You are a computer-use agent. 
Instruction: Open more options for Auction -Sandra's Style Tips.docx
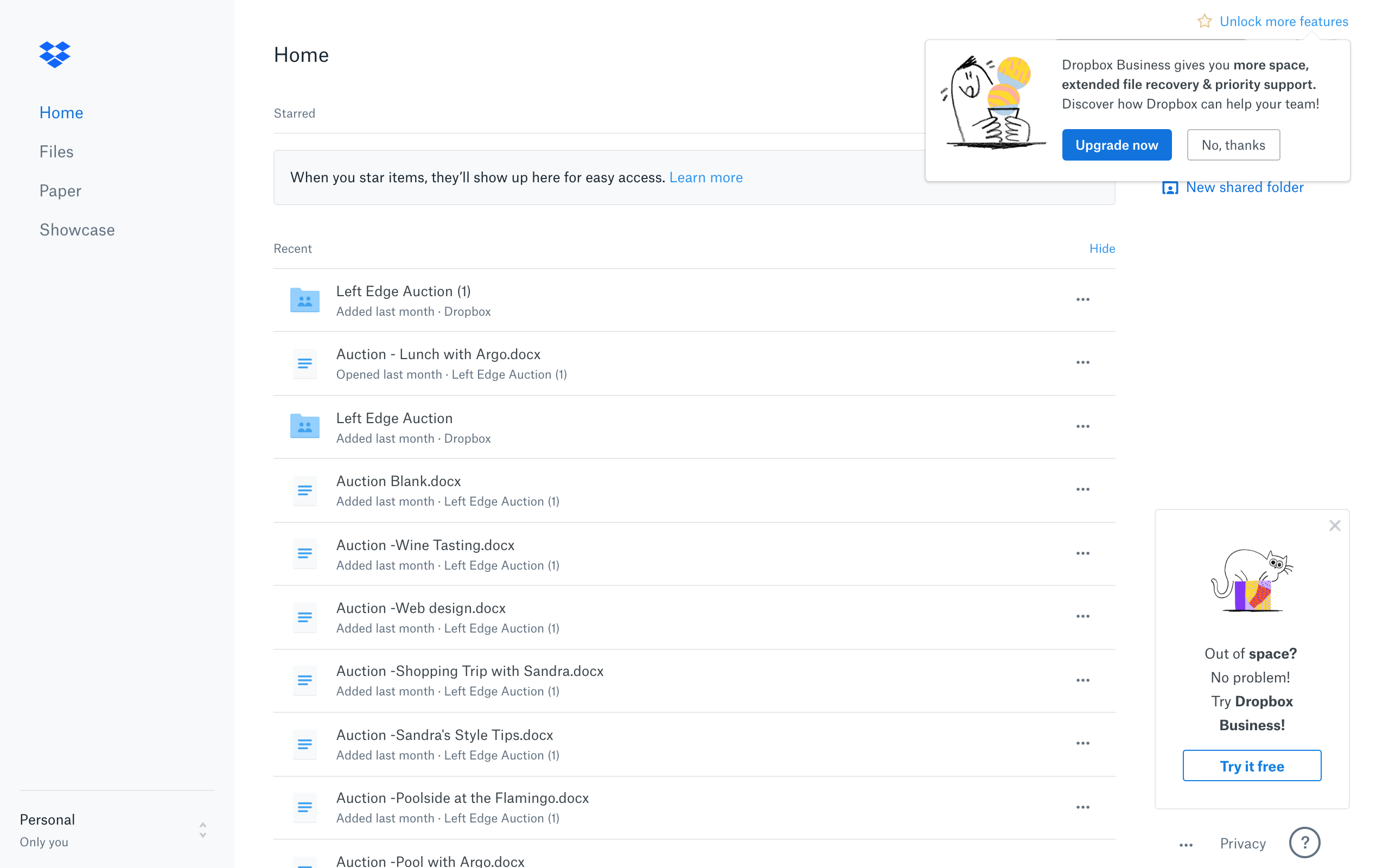tap(1082, 743)
